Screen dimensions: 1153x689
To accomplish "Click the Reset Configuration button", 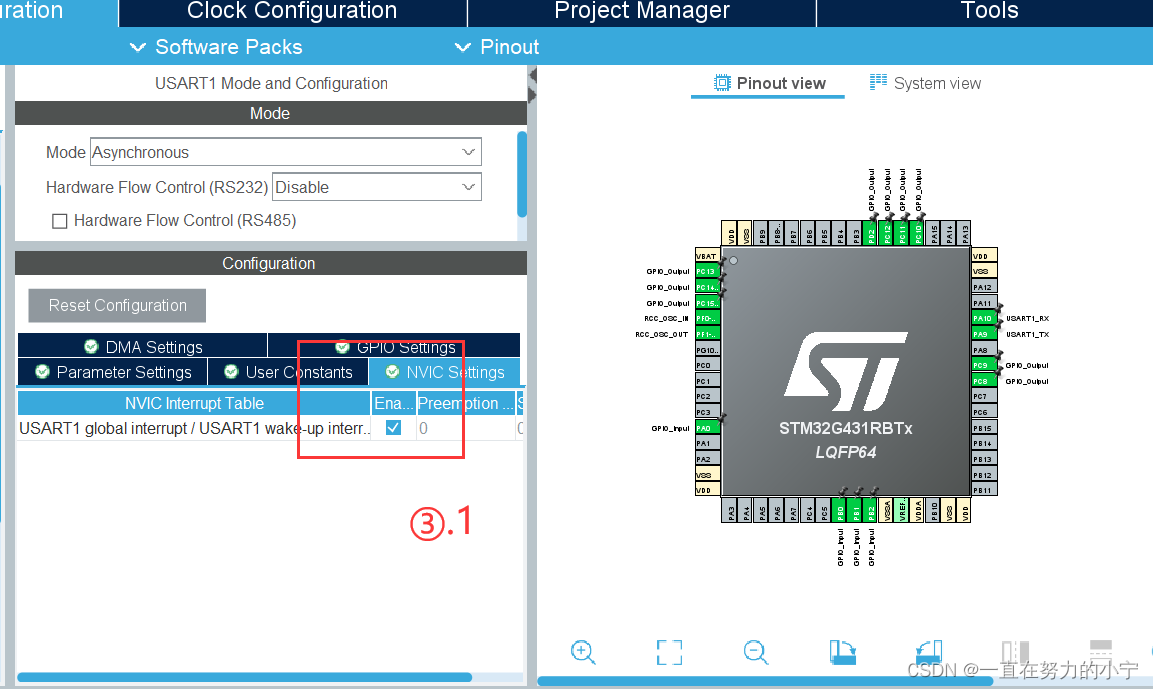I will (117, 305).
